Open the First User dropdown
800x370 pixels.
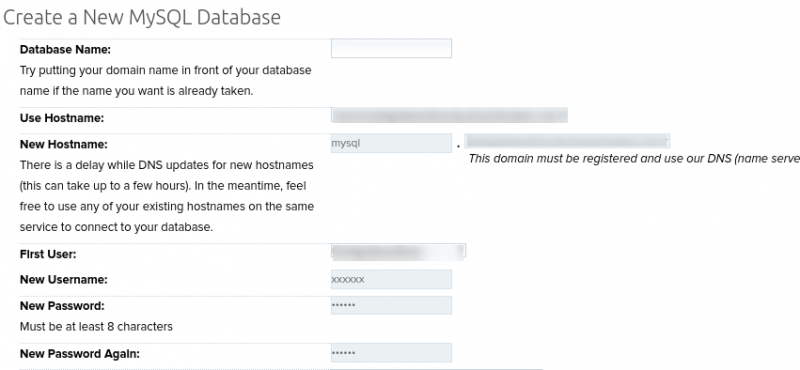click(x=398, y=251)
